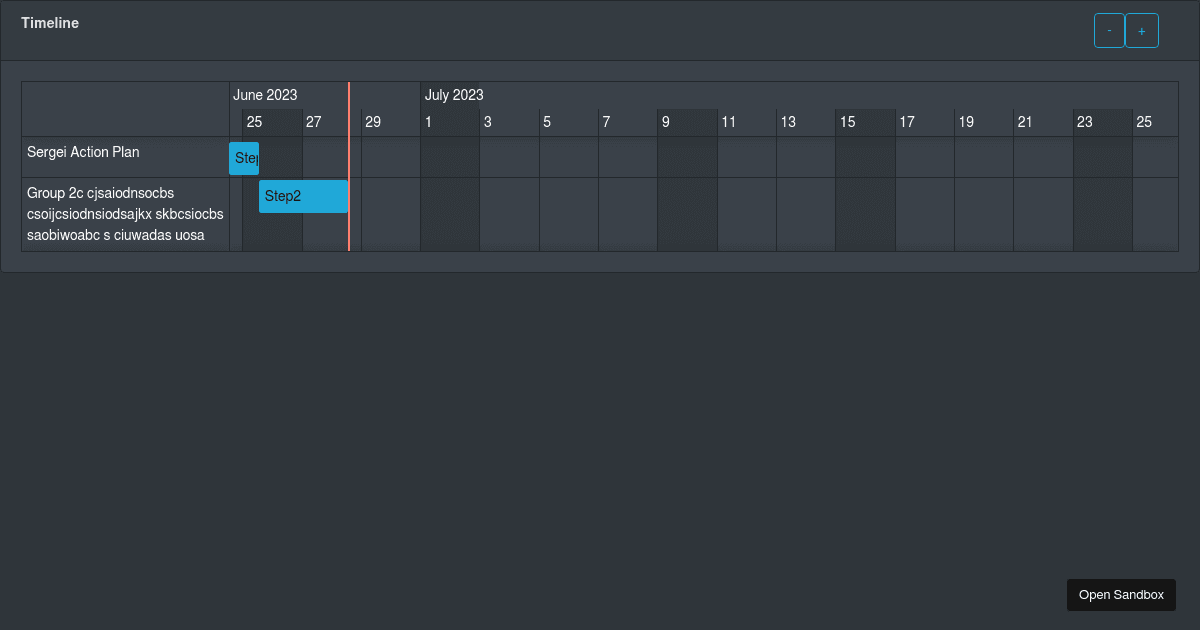Screen dimensions: 1200x630
Task: Click the zoom out minus button
Action: click(1109, 30)
